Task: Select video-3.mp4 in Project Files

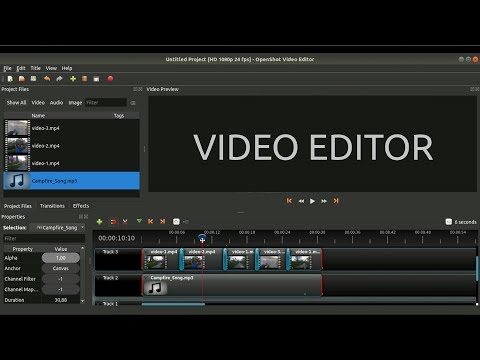Action: pyautogui.click(x=71, y=128)
